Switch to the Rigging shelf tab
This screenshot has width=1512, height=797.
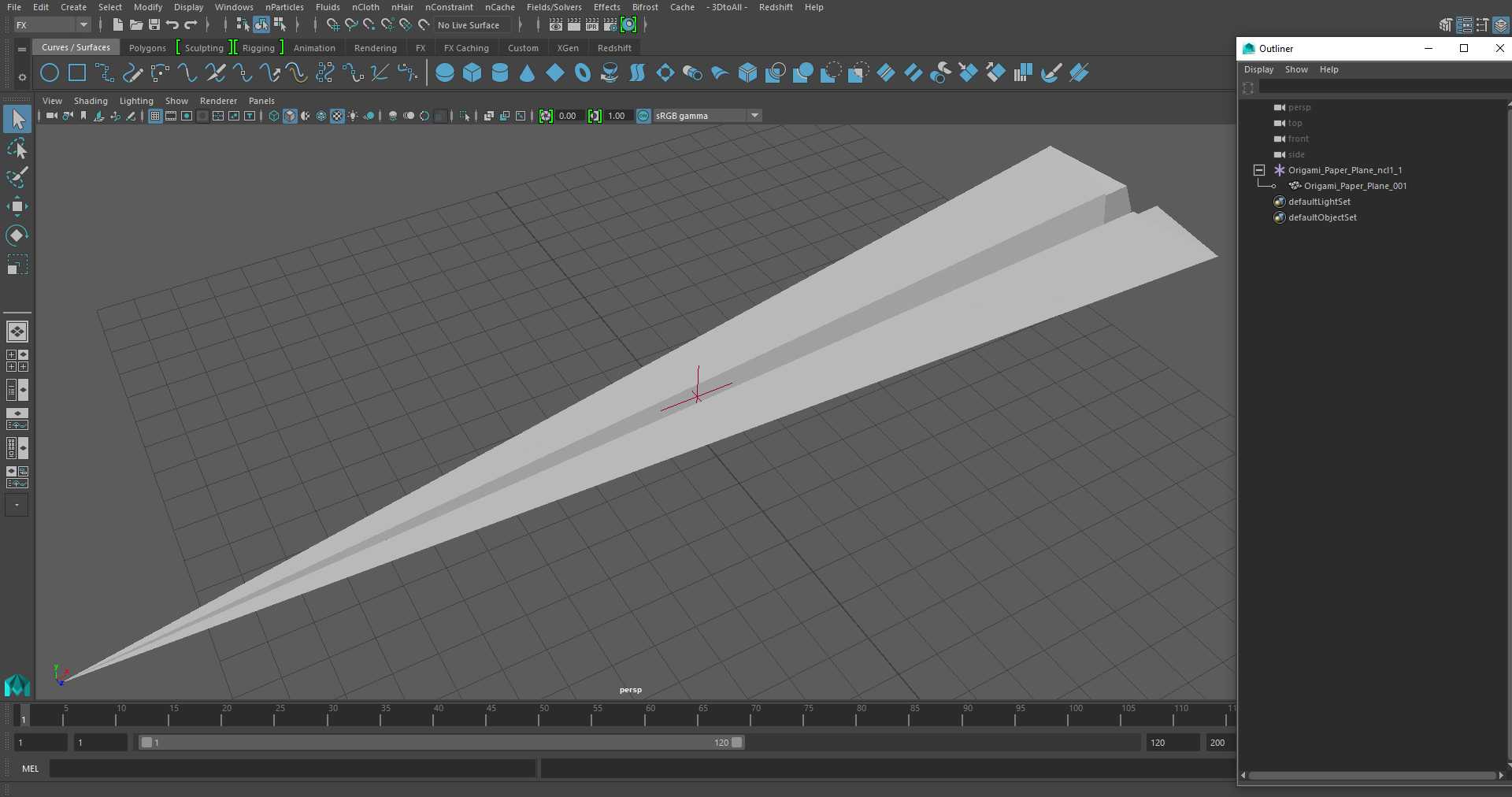[258, 48]
